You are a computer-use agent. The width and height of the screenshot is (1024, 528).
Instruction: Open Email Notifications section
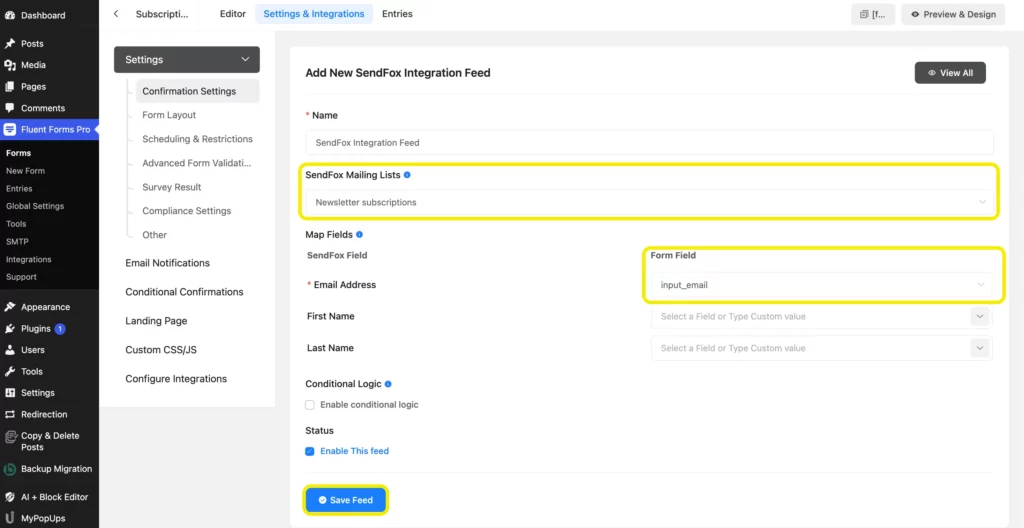coord(167,263)
